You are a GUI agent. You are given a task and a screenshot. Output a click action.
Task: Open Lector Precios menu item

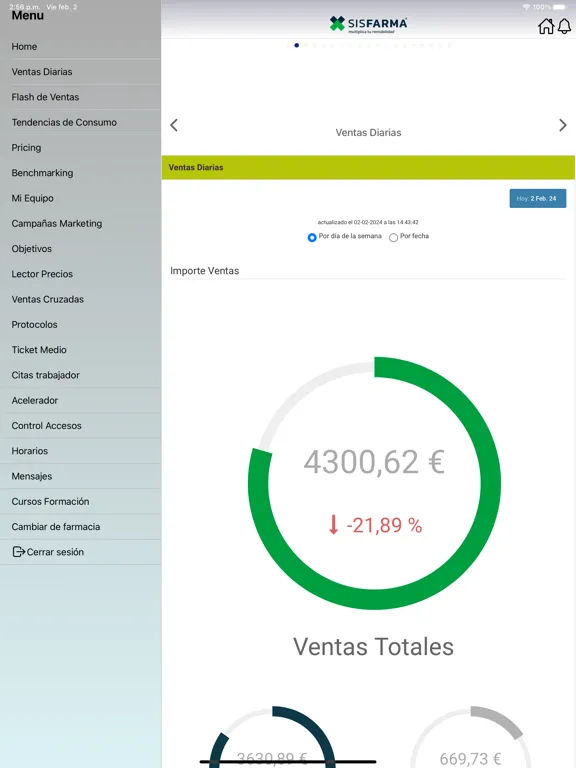click(80, 274)
